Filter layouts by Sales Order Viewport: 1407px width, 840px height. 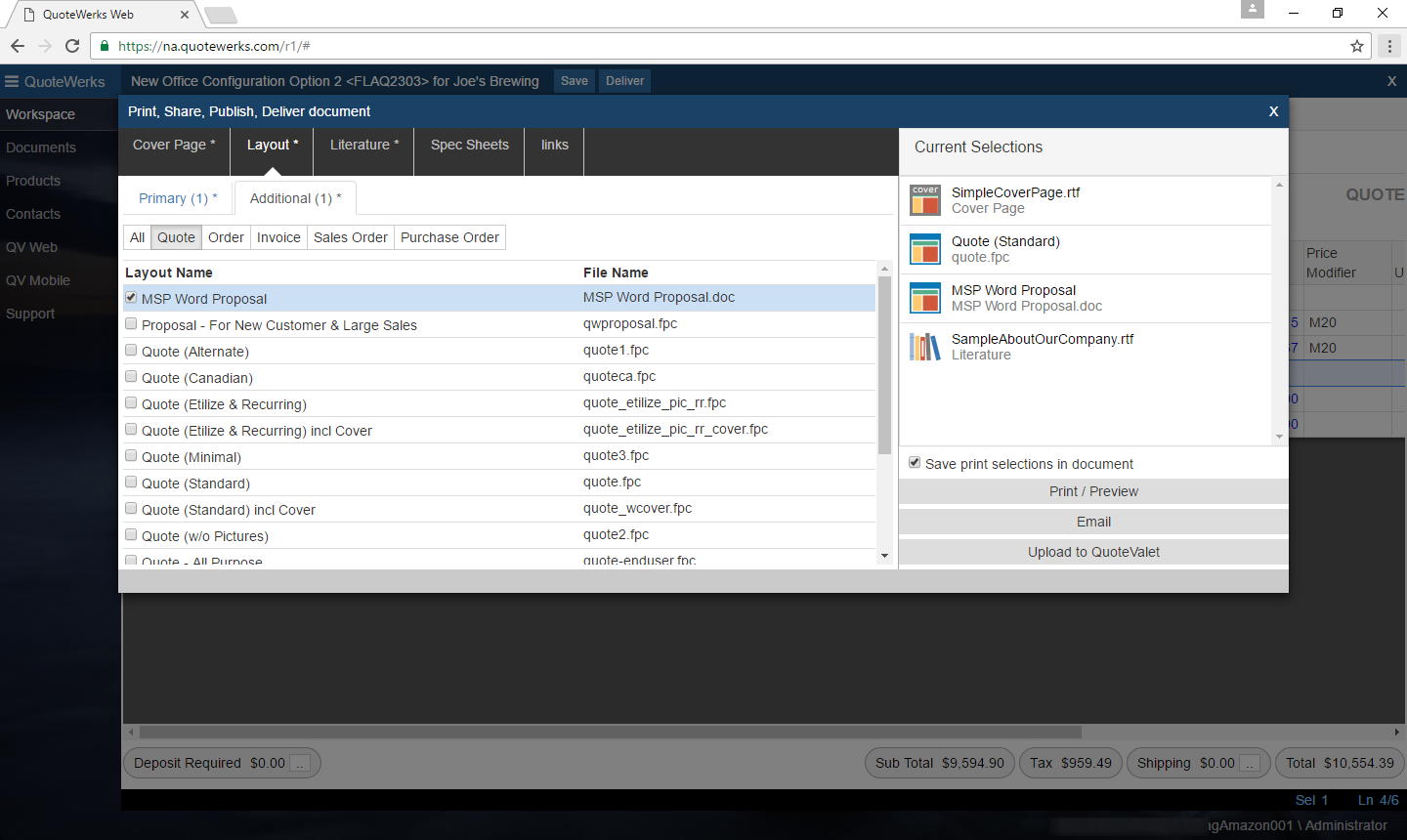tap(351, 237)
